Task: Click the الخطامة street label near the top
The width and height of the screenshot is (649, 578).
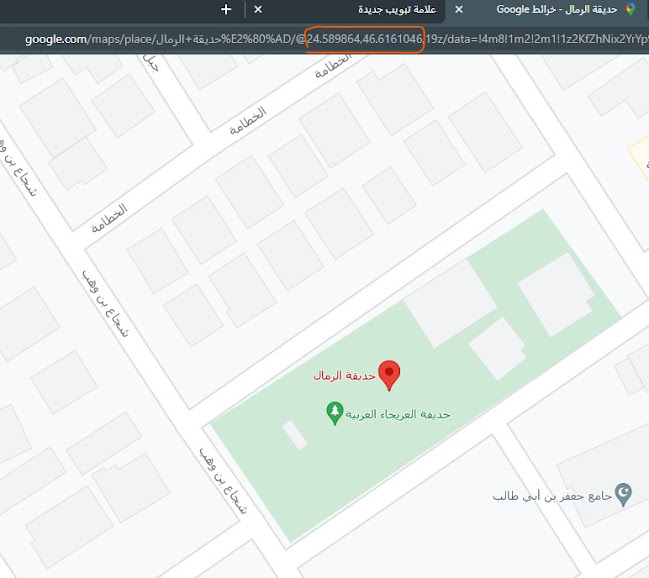Action: pyautogui.click(x=332, y=66)
